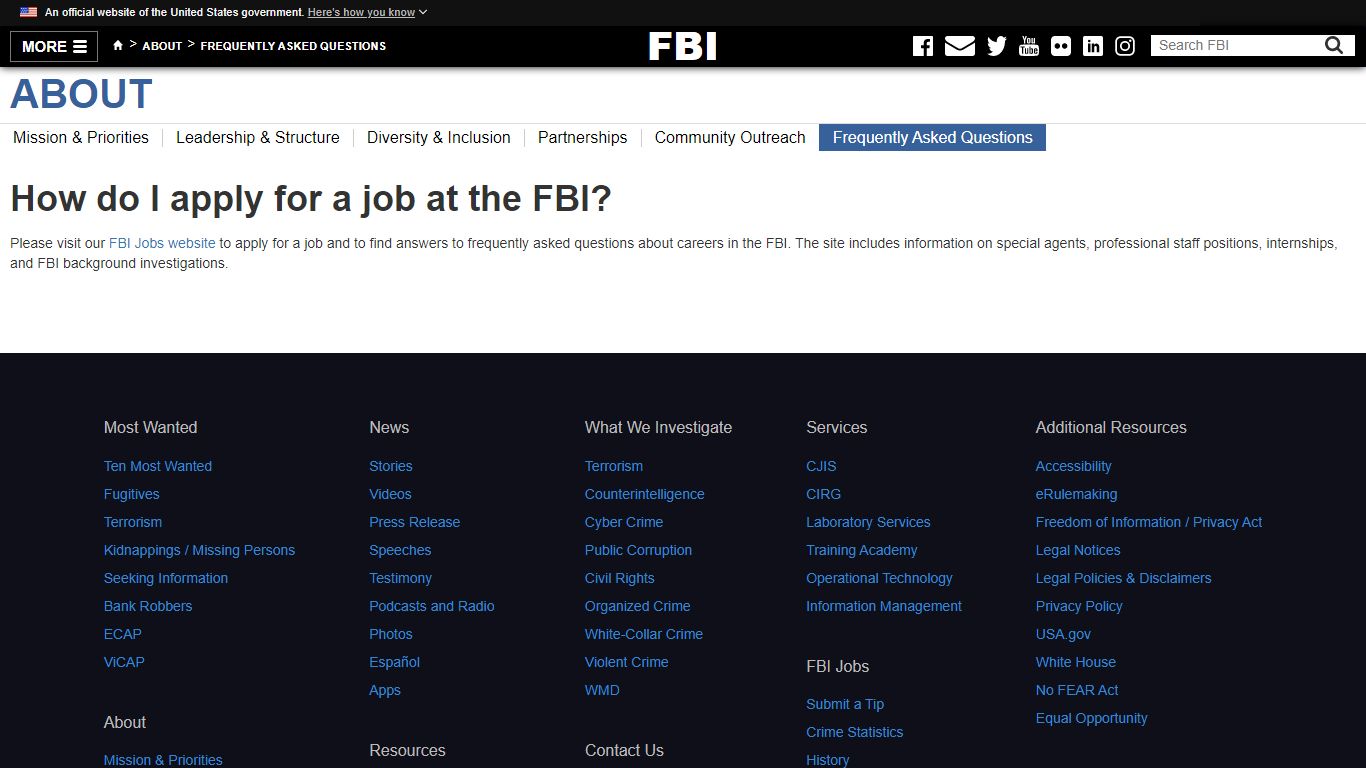Open Español link
The width and height of the screenshot is (1366, 768).
pos(394,662)
